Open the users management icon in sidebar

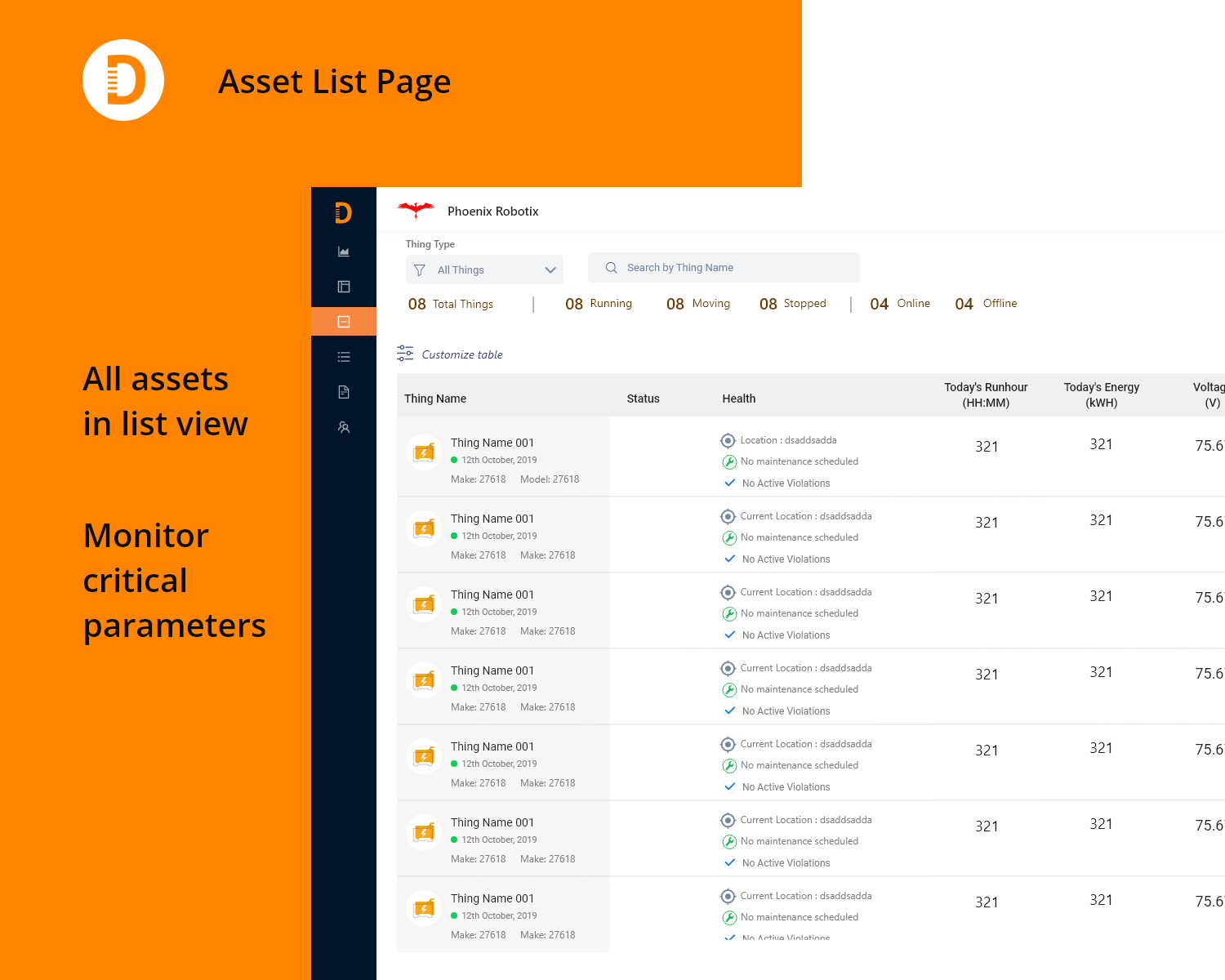343,427
